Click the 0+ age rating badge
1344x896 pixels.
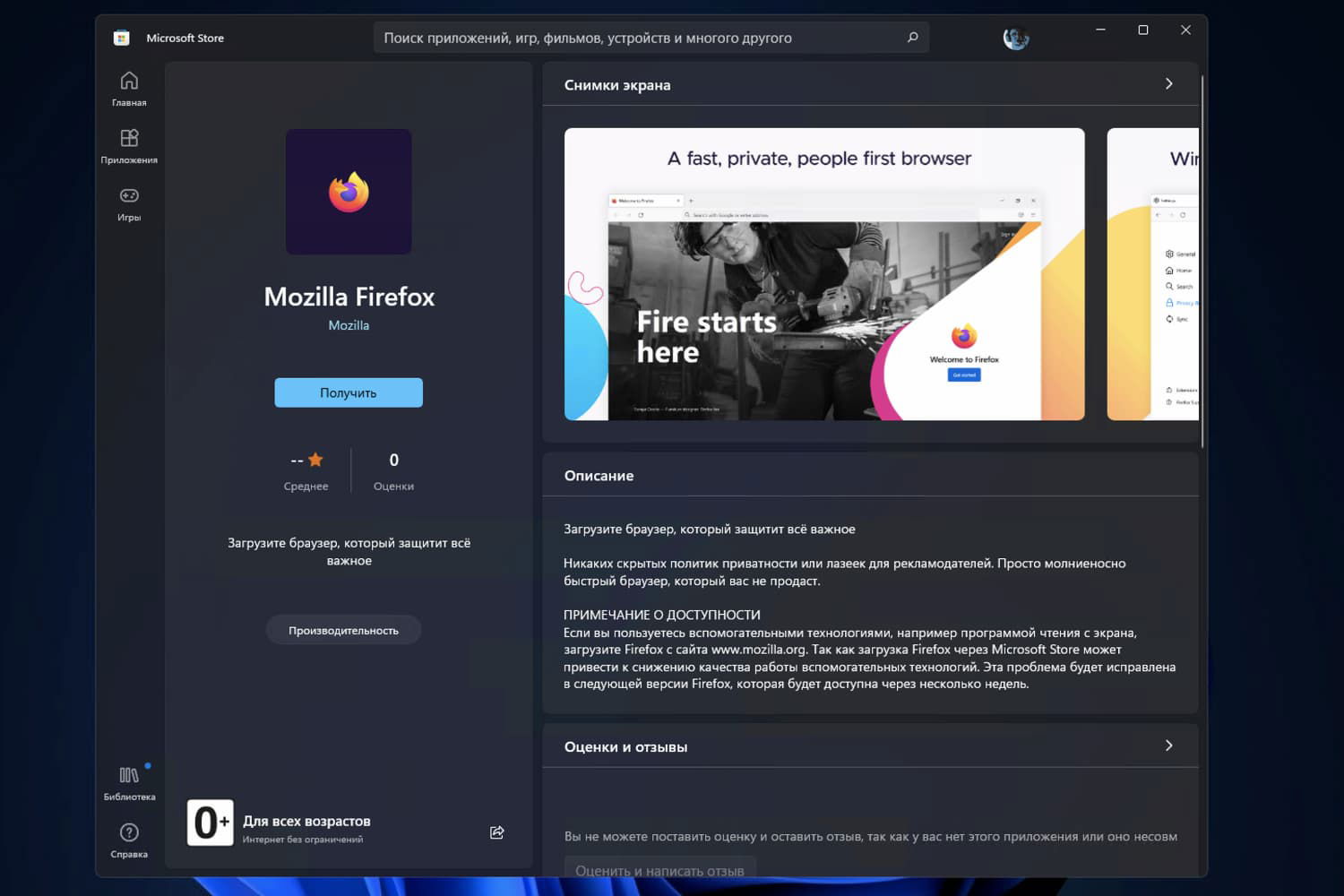(211, 823)
